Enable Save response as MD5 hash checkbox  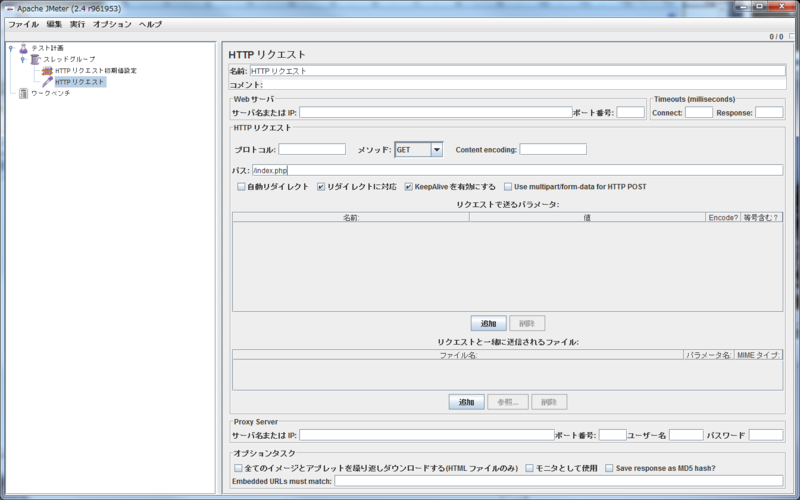[x=609, y=468]
